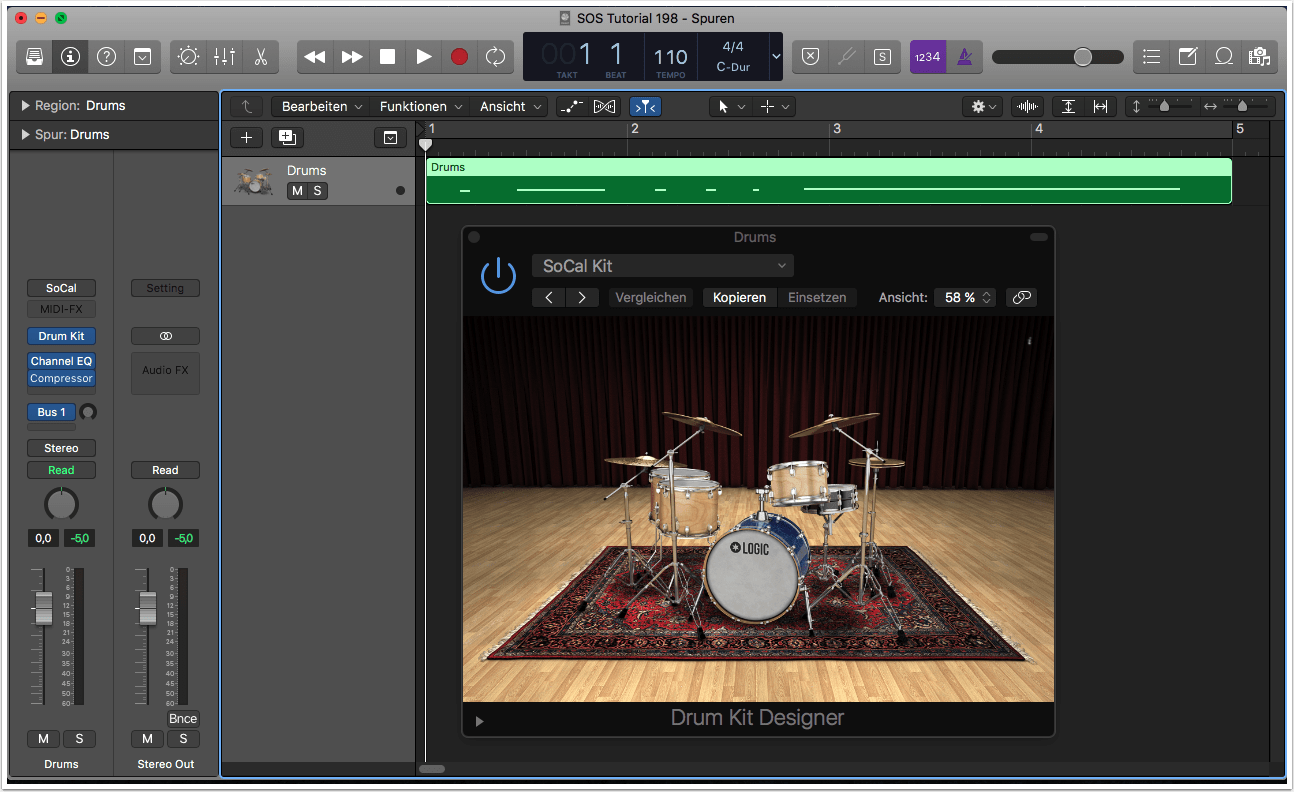Expand the Spur: Drums inspector section
This screenshot has height=792, width=1294.
click(25, 135)
